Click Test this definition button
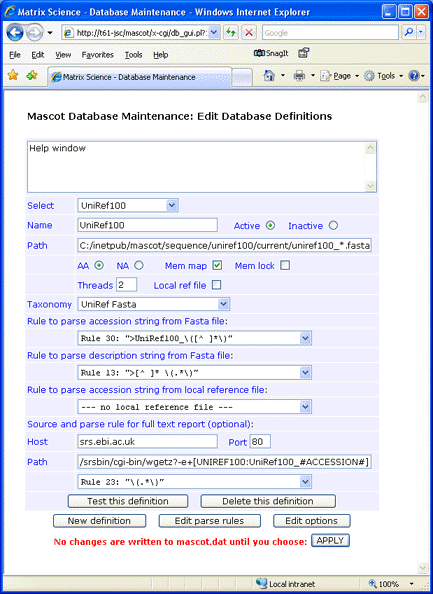Image resolution: width=433 pixels, height=594 pixels. pyautogui.click(x=128, y=501)
